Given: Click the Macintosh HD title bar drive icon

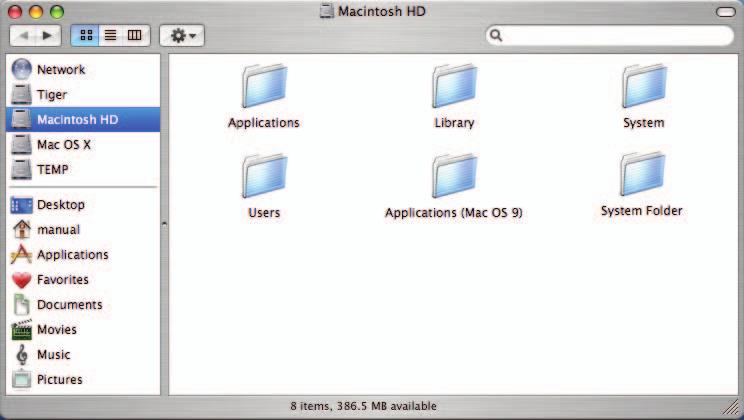Looking at the screenshot, I should (327, 11).
